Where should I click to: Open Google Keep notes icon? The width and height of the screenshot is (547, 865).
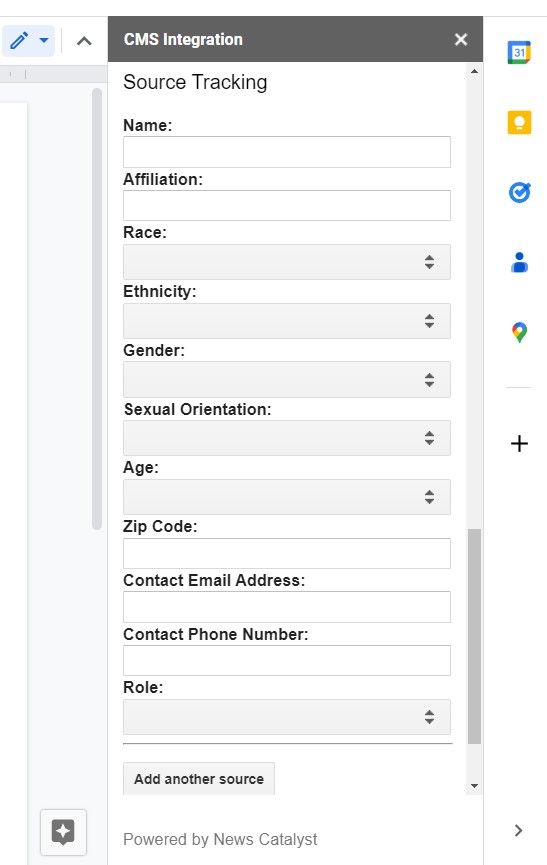click(519, 122)
